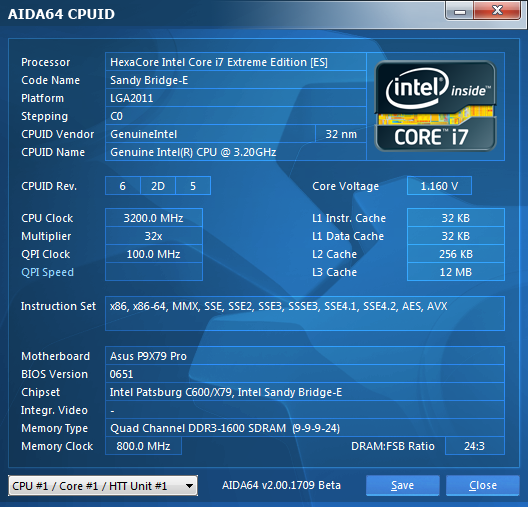The height and width of the screenshot is (507, 528).
Task: Select the Asus P9X79 Pro motherboard field
Action: (x=305, y=356)
